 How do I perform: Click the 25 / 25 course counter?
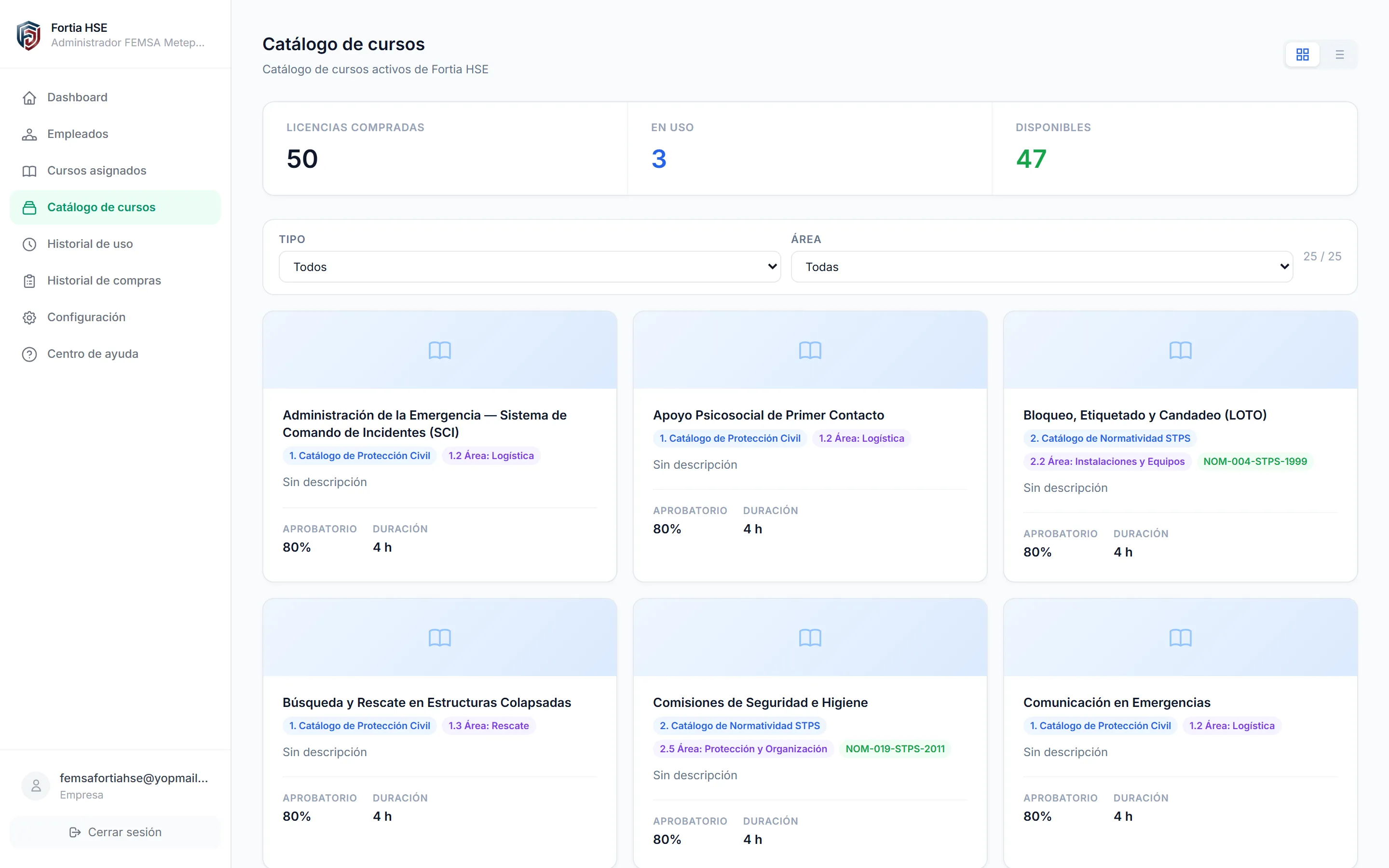coord(1322,257)
